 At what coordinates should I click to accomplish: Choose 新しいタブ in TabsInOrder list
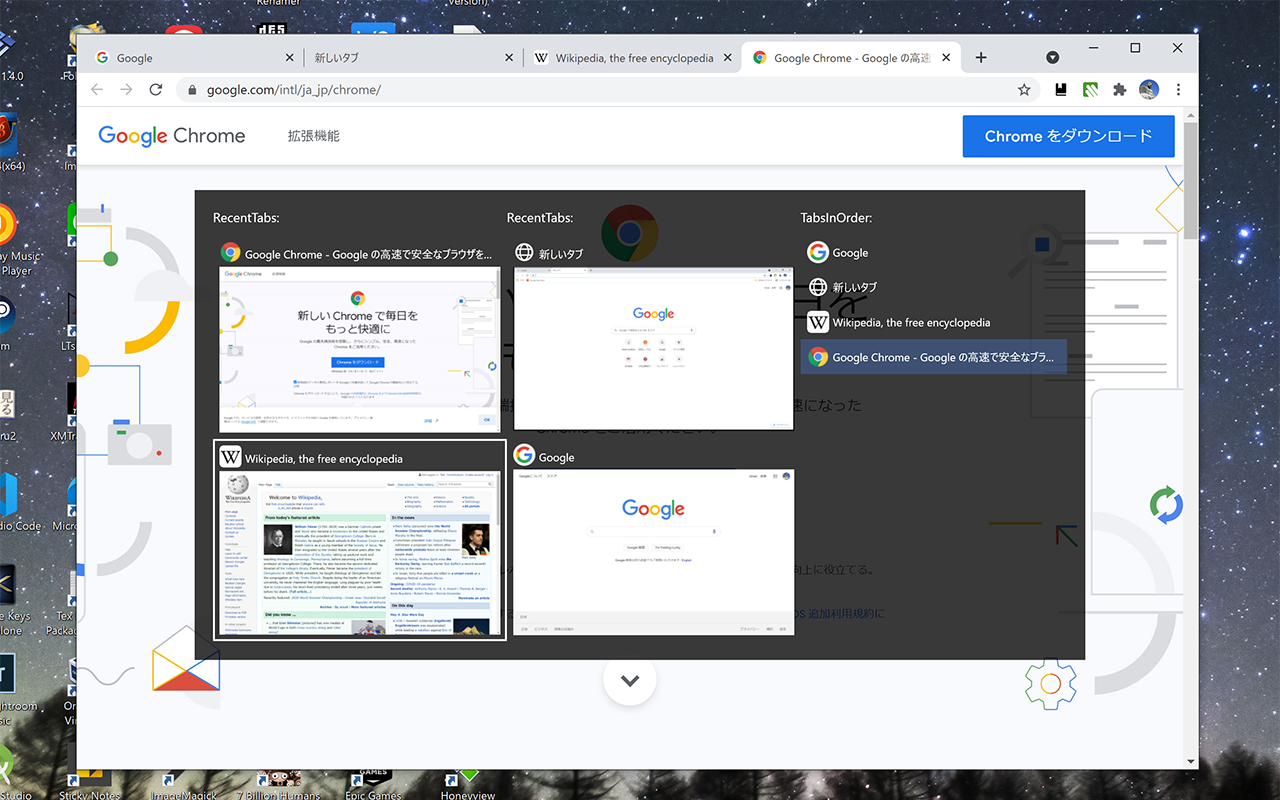[933, 287]
